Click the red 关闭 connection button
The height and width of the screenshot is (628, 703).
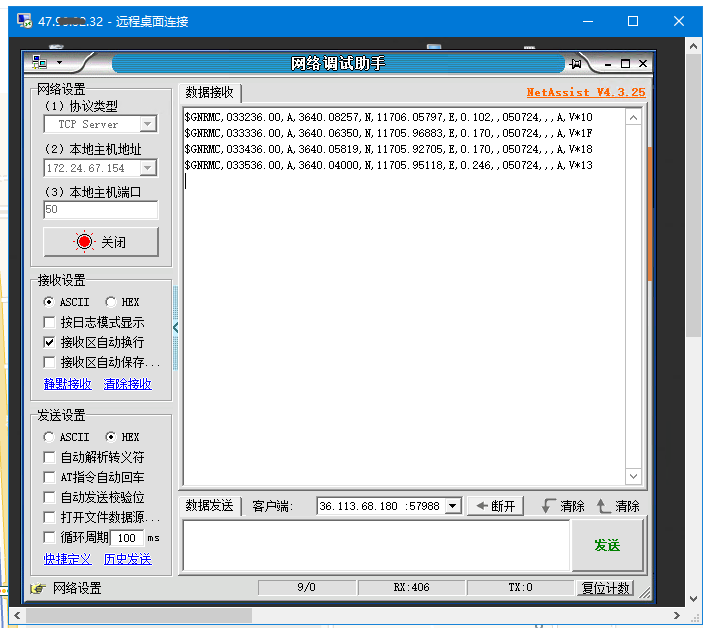point(100,242)
